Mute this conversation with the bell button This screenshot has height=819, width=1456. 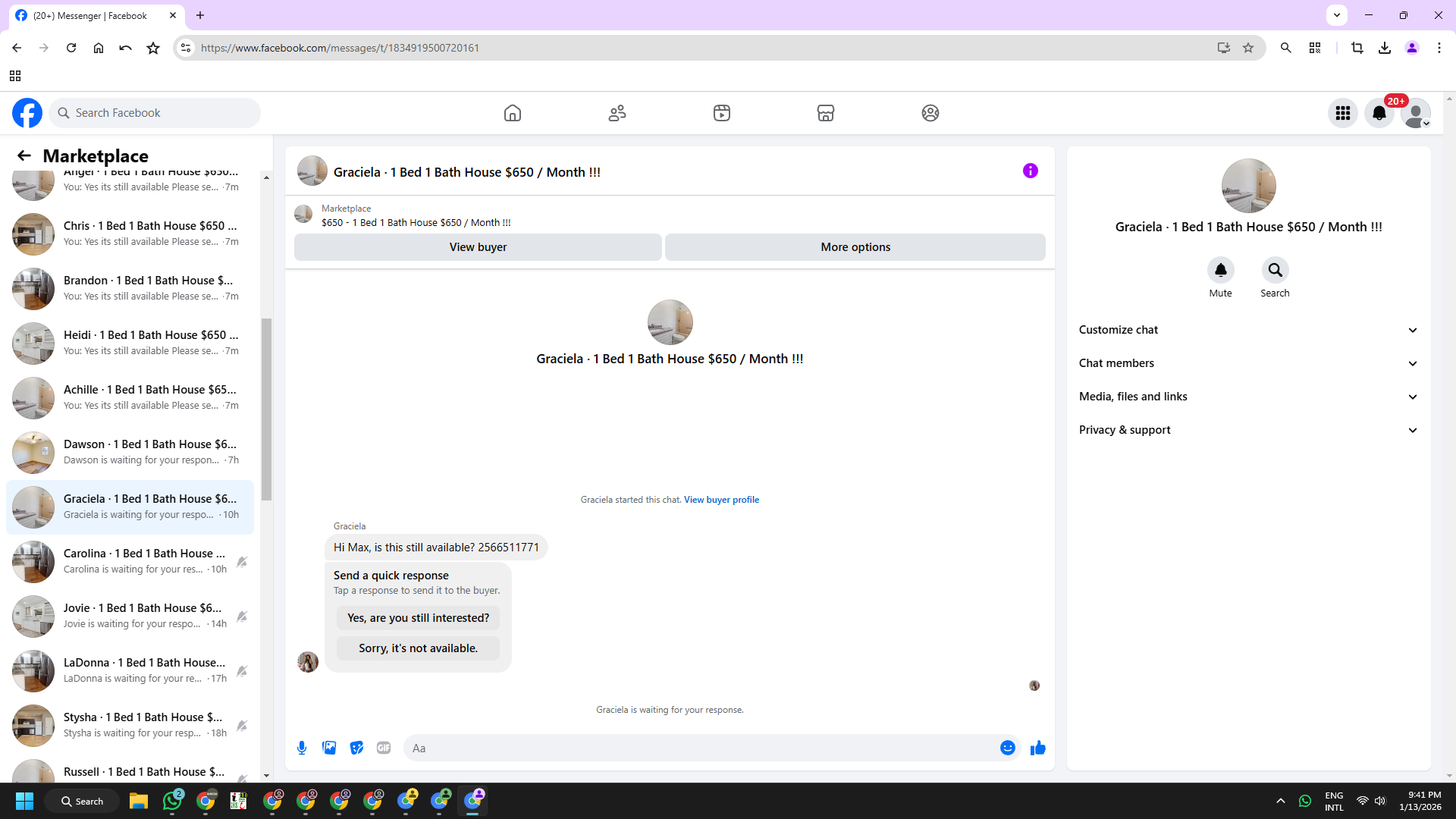pyautogui.click(x=1220, y=270)
